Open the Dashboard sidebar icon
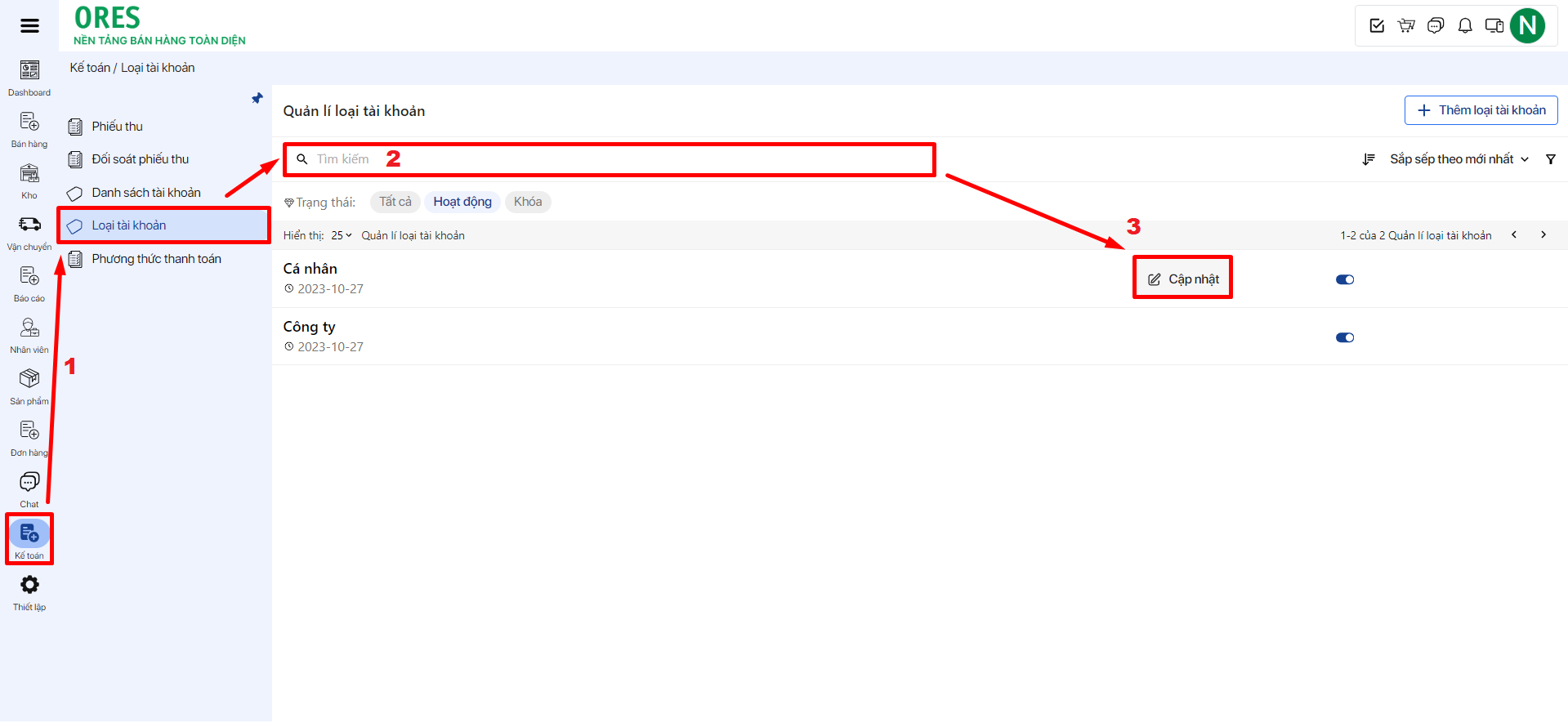This screenshot has height=727, width=1568. point(29,71)
